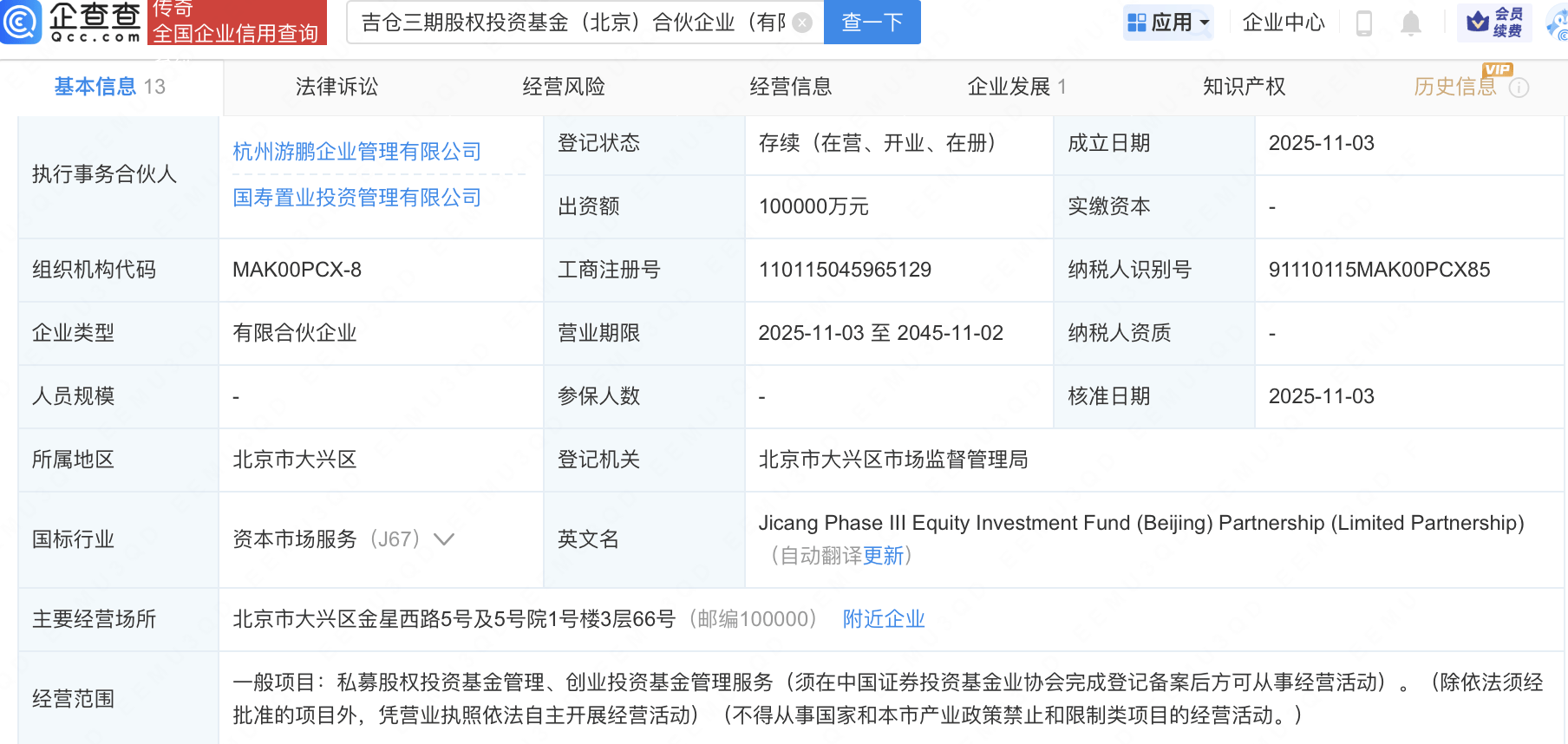Open 国寿置业投资管理有限公司 partner link
The width and height of the screenshot is (1568, 744).
pos(356,198)
